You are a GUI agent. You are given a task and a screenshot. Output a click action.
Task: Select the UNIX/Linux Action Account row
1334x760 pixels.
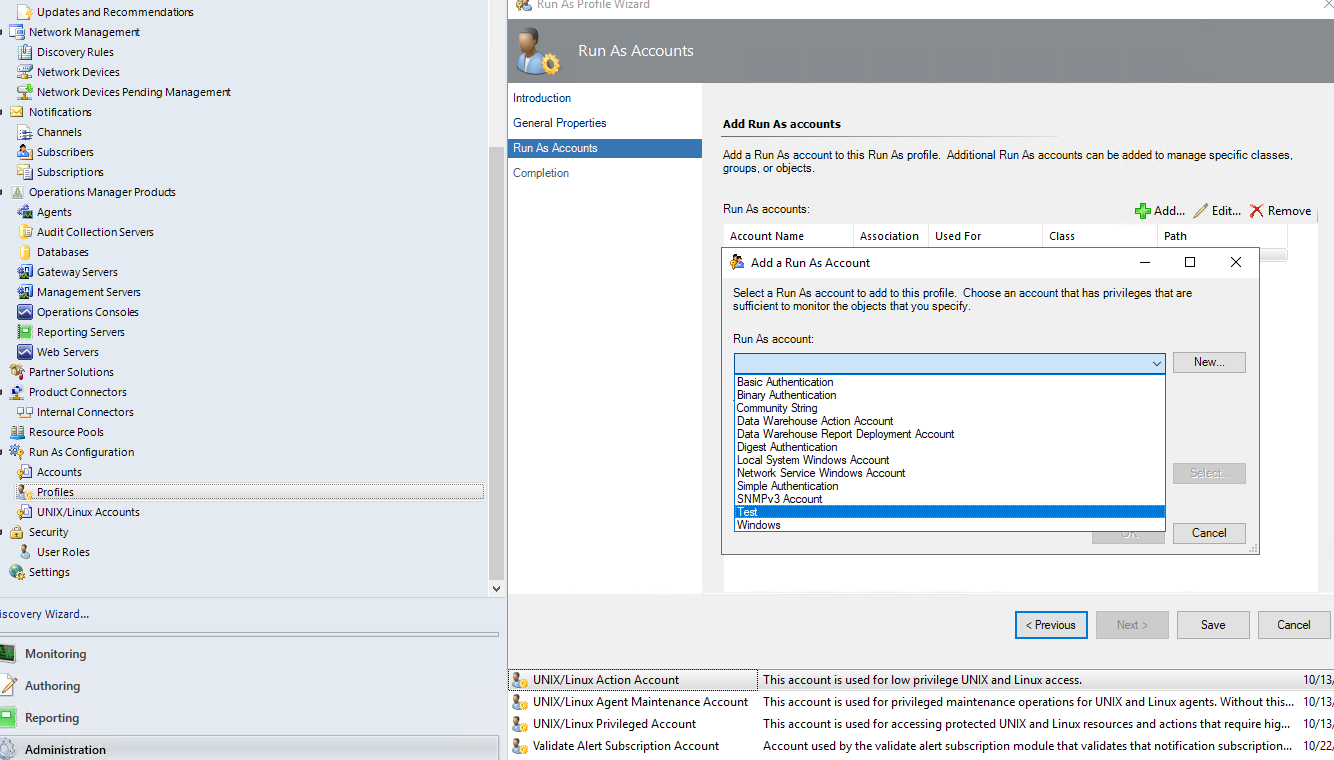(921, 680)
